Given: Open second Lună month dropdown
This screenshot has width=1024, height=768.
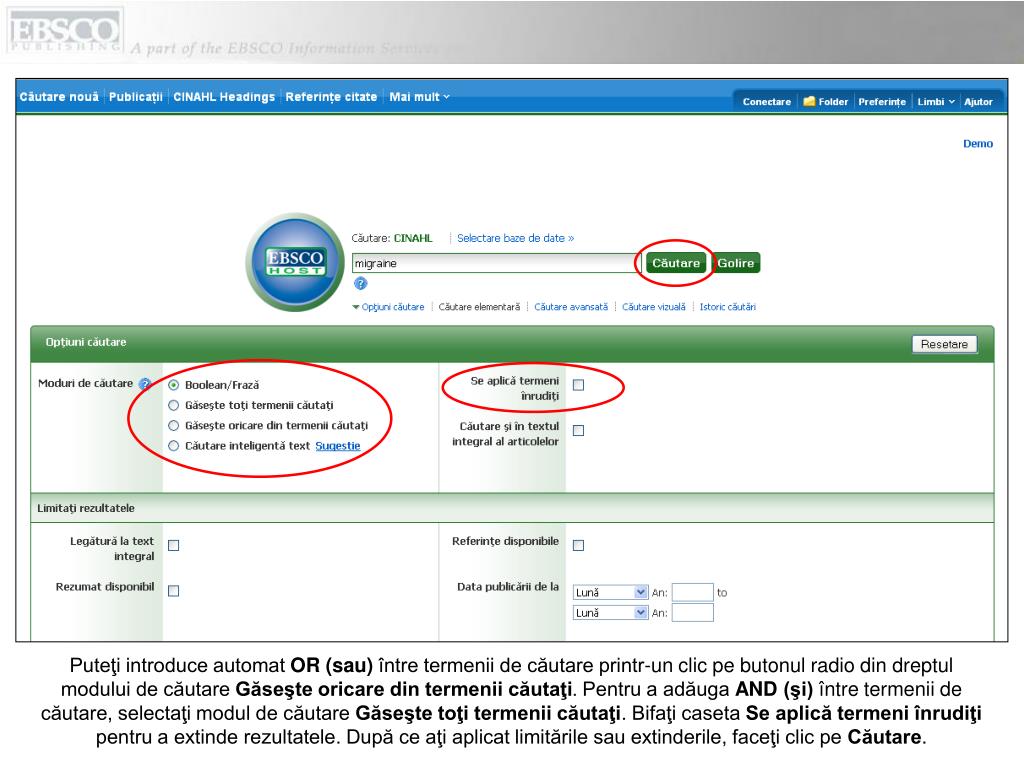Looking at the screenshot, I should [611, 613].
